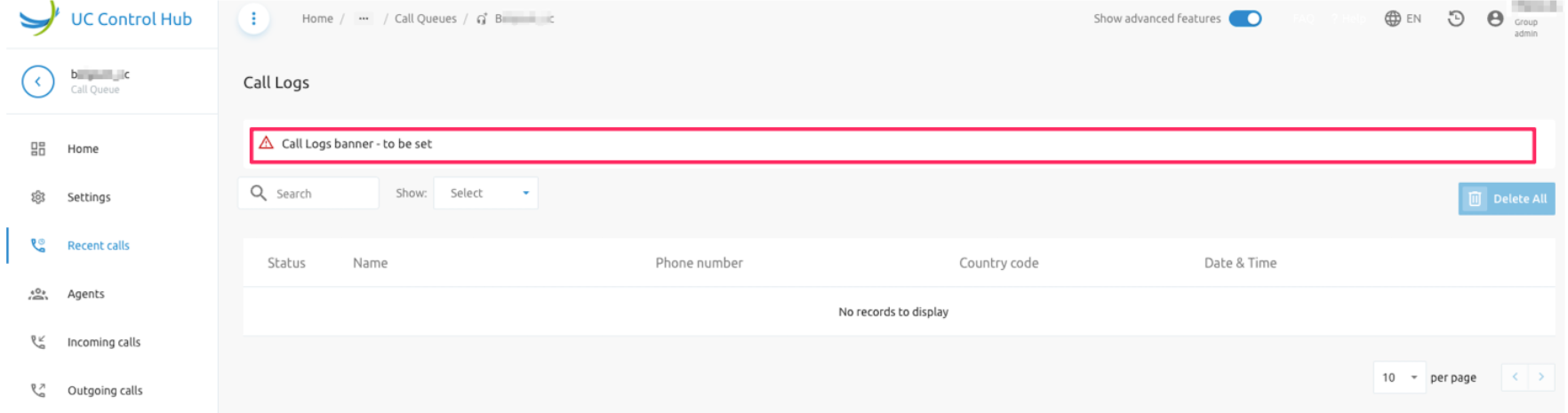The width and height of the screenshot is (1568, 413).
Task: Click the Delete All button
Action: pos(1506,199)
